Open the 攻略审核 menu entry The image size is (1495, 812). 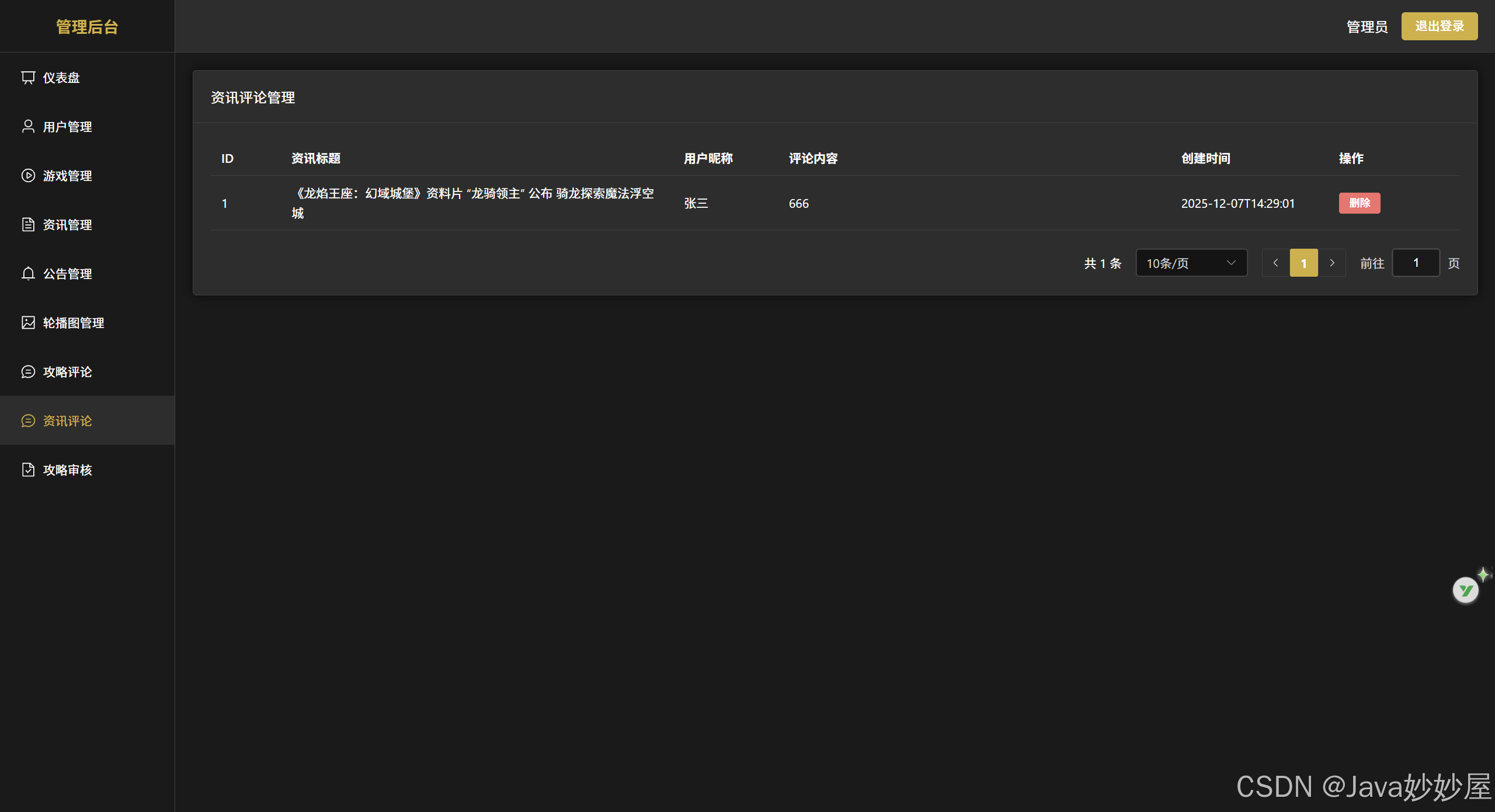pos(68,470)
